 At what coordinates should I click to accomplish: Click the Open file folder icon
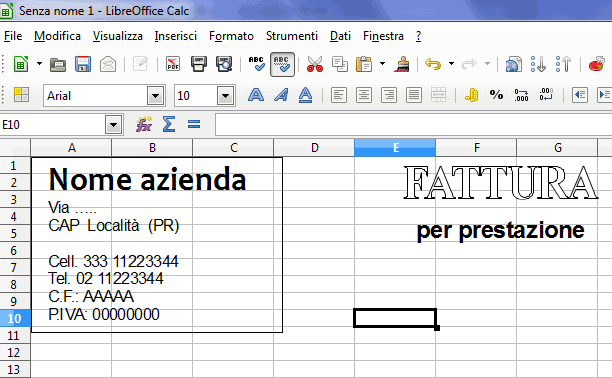[x=58, y=64]
